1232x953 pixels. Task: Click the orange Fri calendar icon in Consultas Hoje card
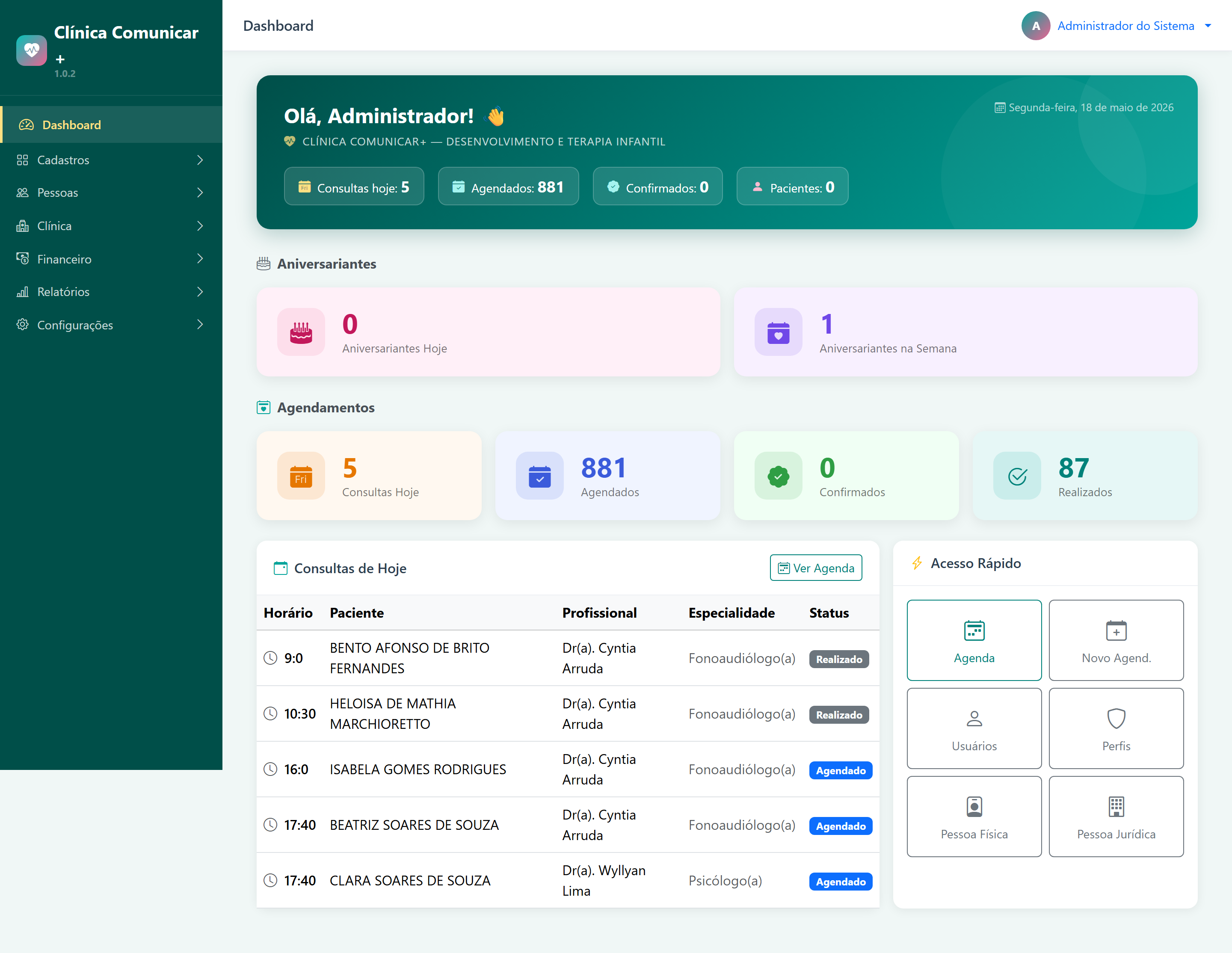(x=301, y=476)
